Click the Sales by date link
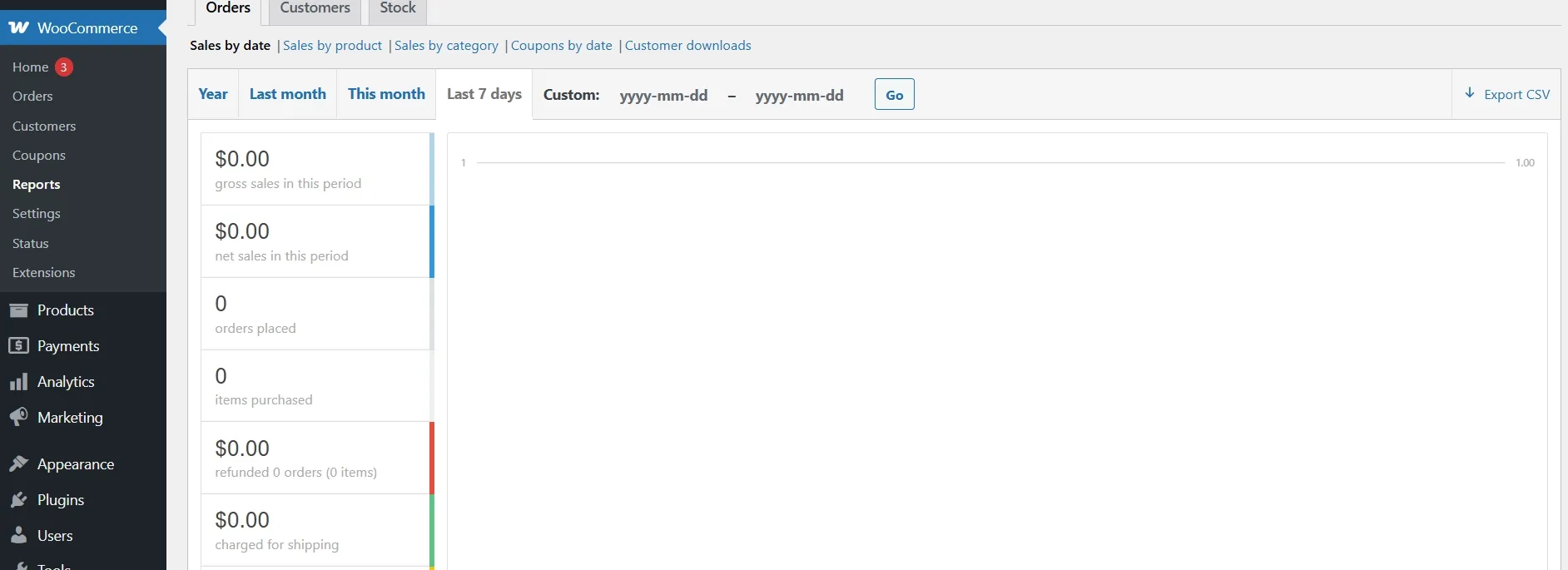Image resolution: width=1568 pixels, height=570 pixels. (x=230, y=46)
